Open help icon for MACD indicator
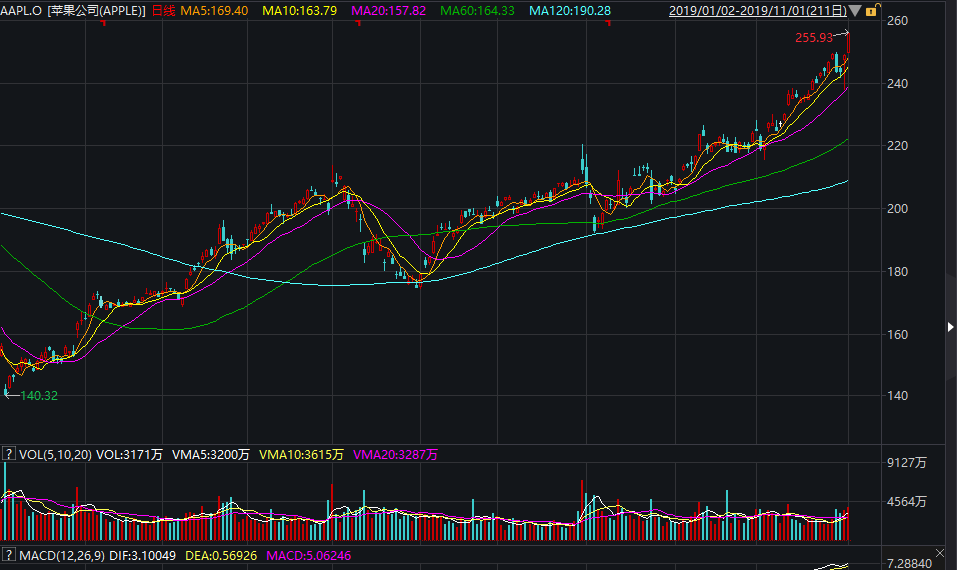The image size is (957, 570). pyautogui.click(x=9, y=555)
